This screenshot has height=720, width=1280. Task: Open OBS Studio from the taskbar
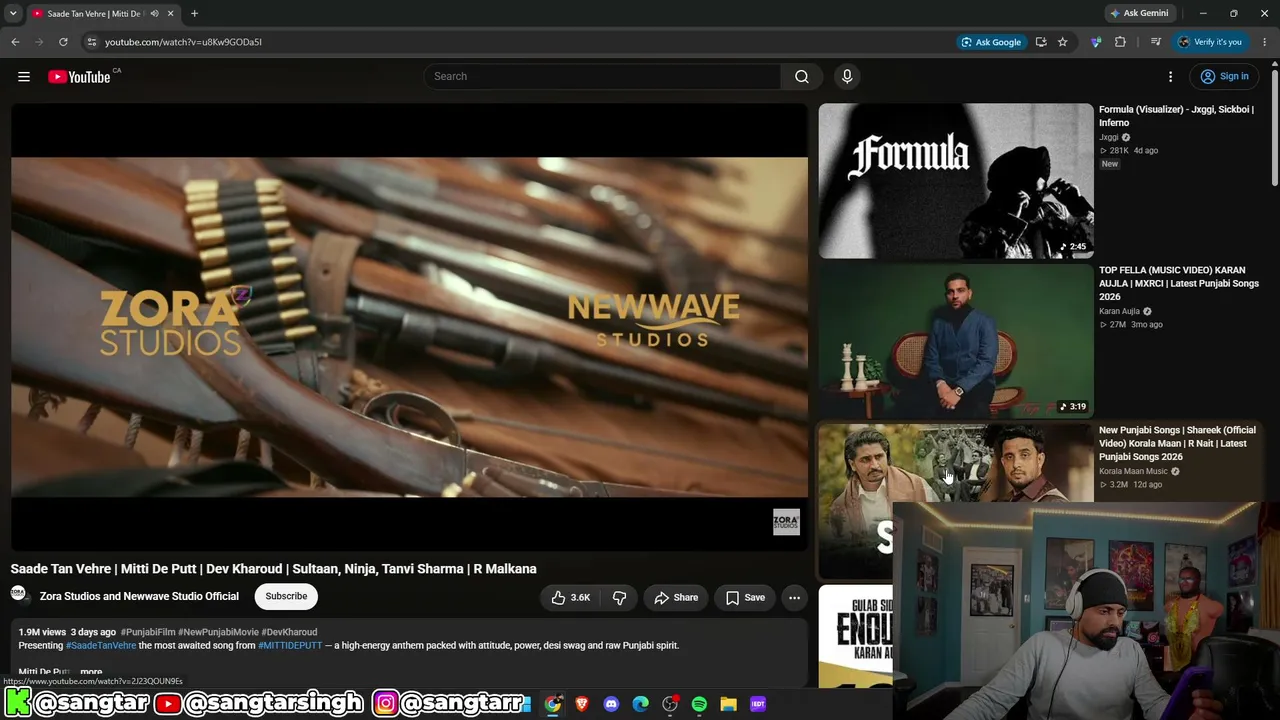coord(670,704)
